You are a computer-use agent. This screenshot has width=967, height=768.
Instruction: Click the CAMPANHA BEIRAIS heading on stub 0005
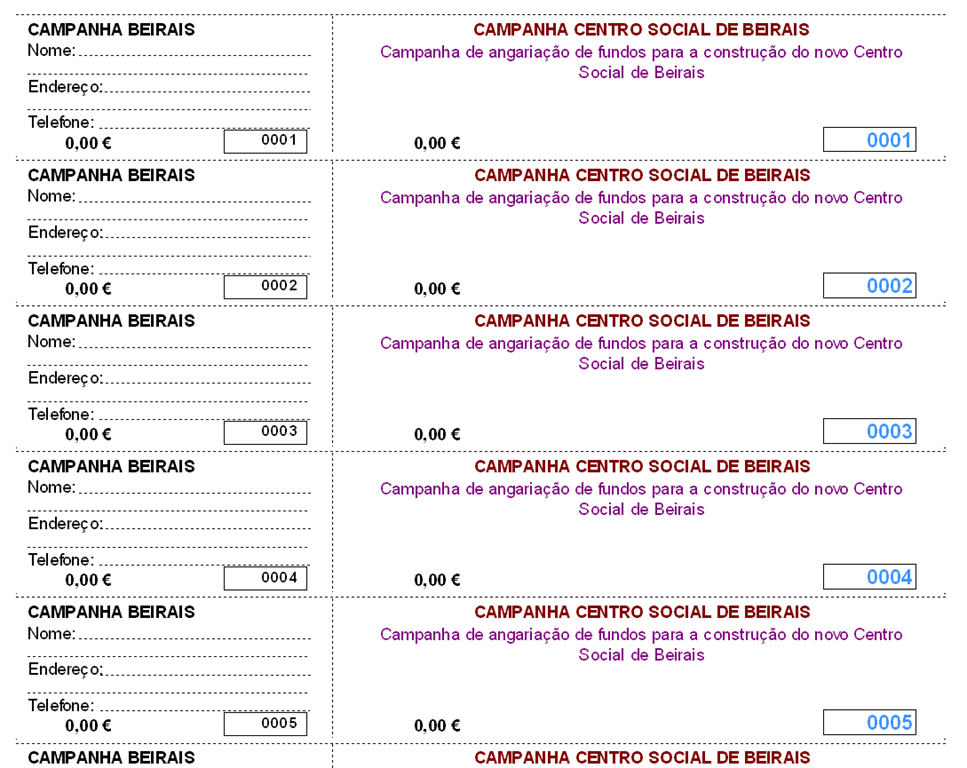[x=111, y=612]
